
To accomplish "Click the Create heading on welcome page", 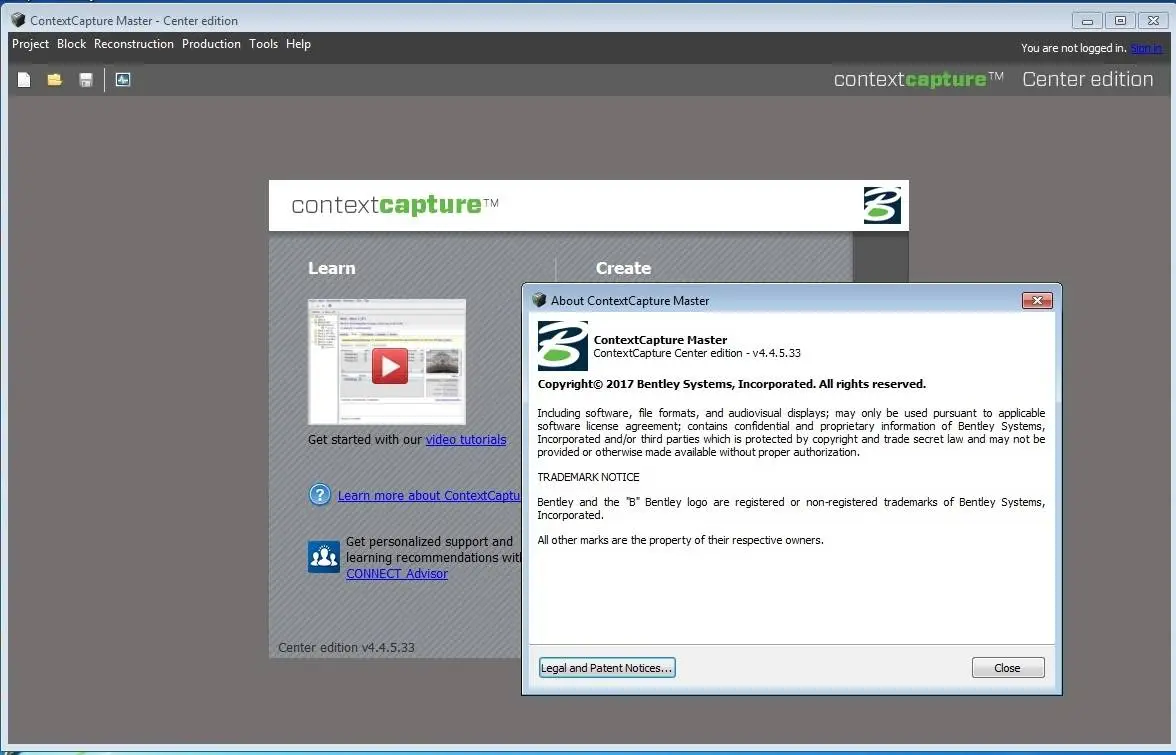I will click(x=623, y=268).
